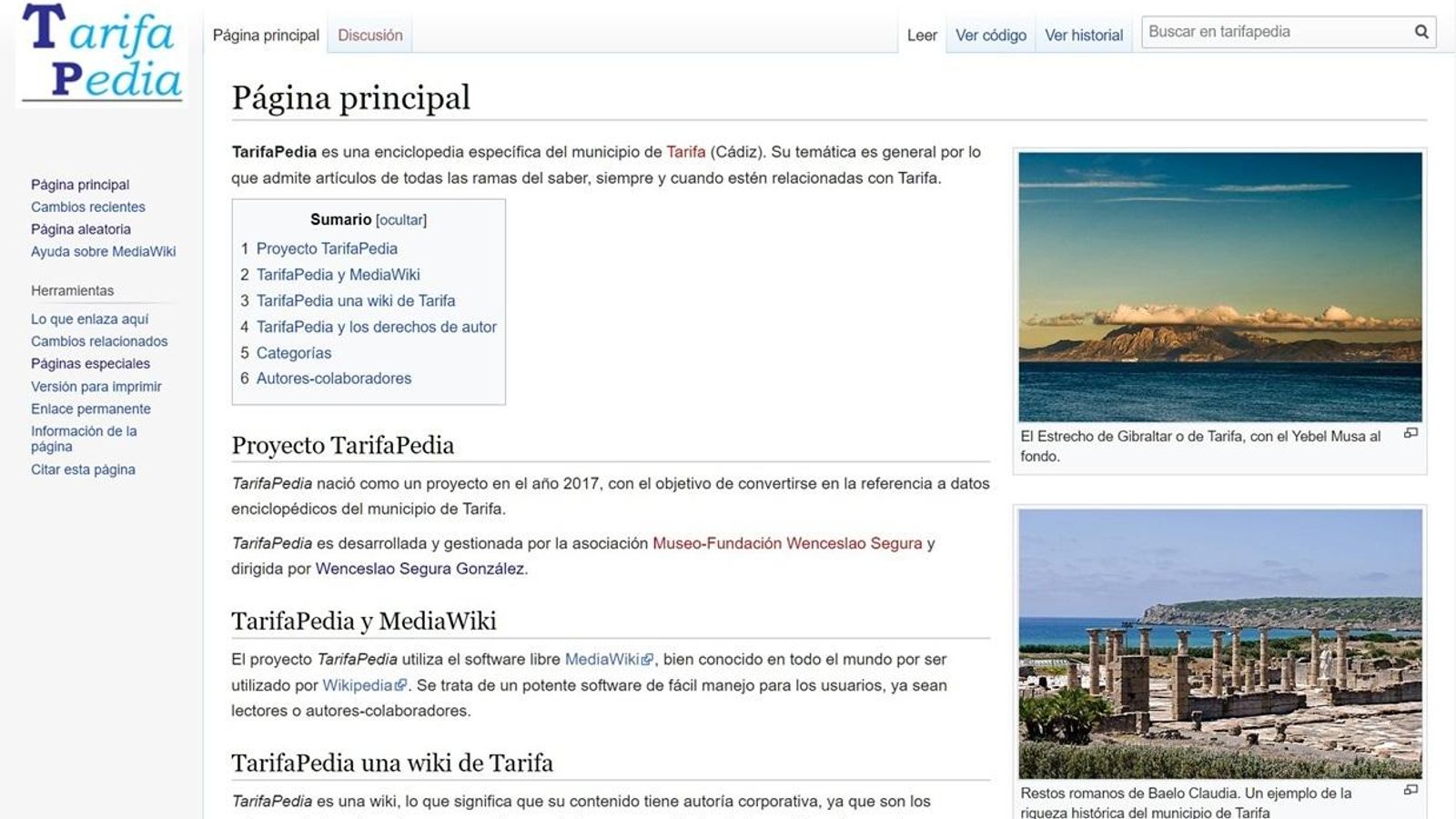The width and height of the screenshot is (1456, 819).
Task: Collapse the Sumario using ocultar
Action: click(x=400, y=219)
